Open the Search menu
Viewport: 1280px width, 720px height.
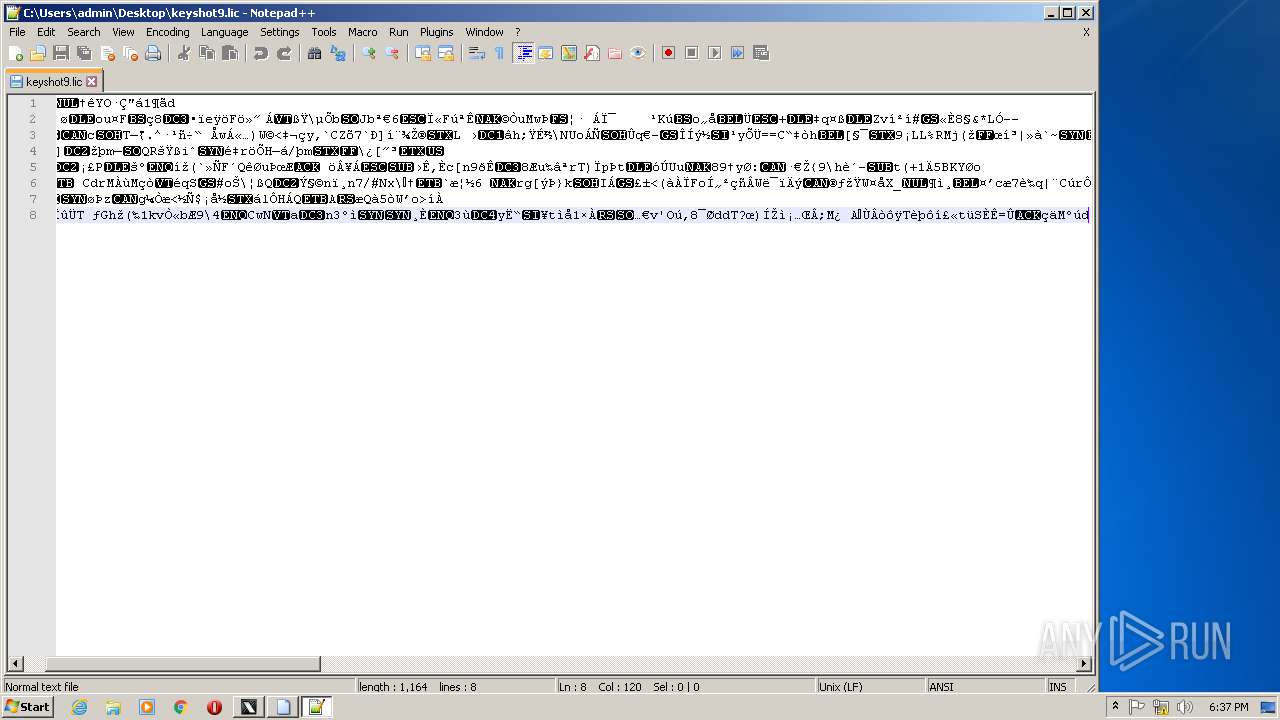pos(84,32)
